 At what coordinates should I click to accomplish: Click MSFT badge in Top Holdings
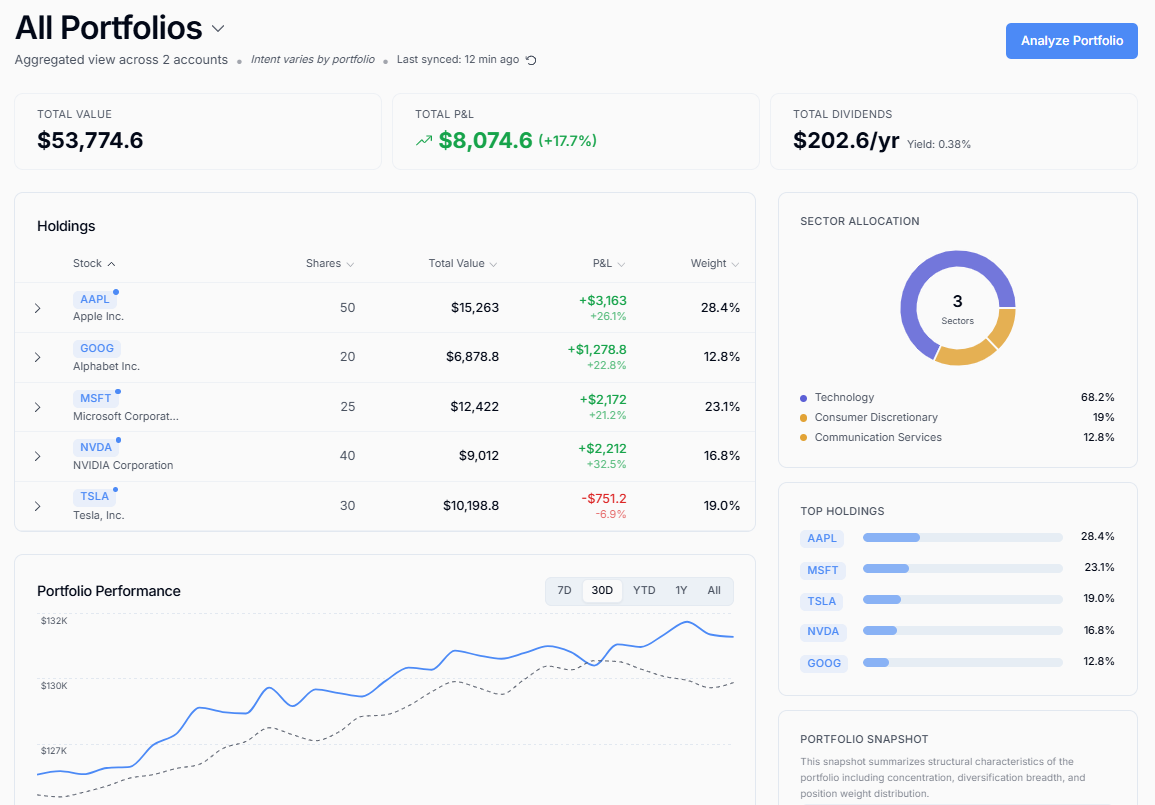pos(823,570)
